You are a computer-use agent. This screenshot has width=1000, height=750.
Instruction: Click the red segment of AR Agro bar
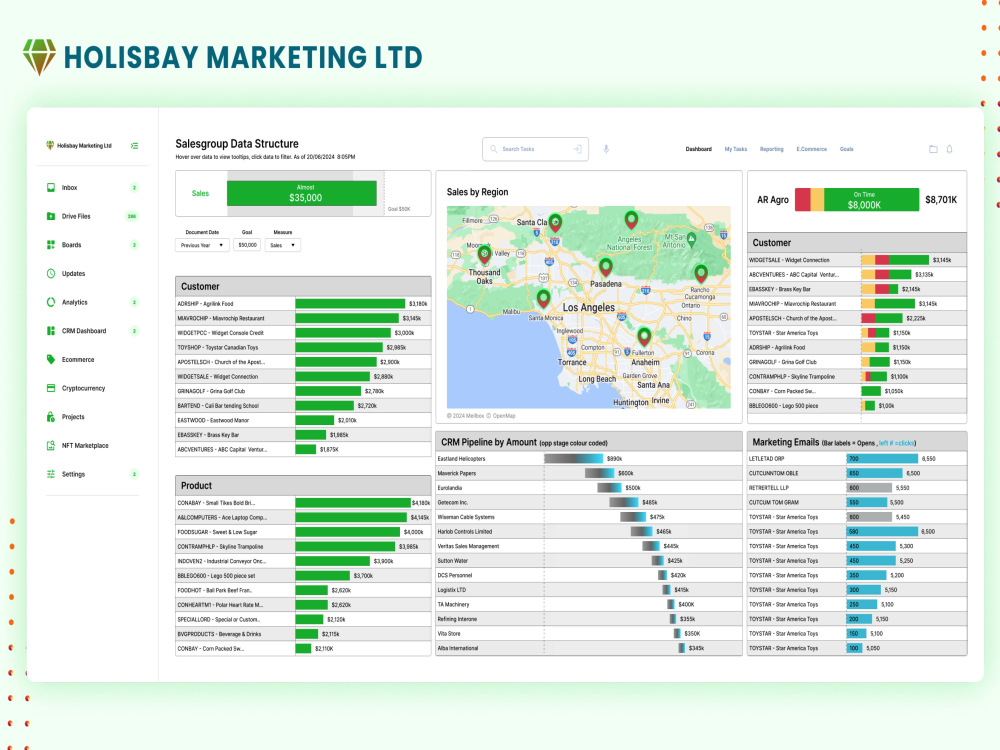coord(802,200)
